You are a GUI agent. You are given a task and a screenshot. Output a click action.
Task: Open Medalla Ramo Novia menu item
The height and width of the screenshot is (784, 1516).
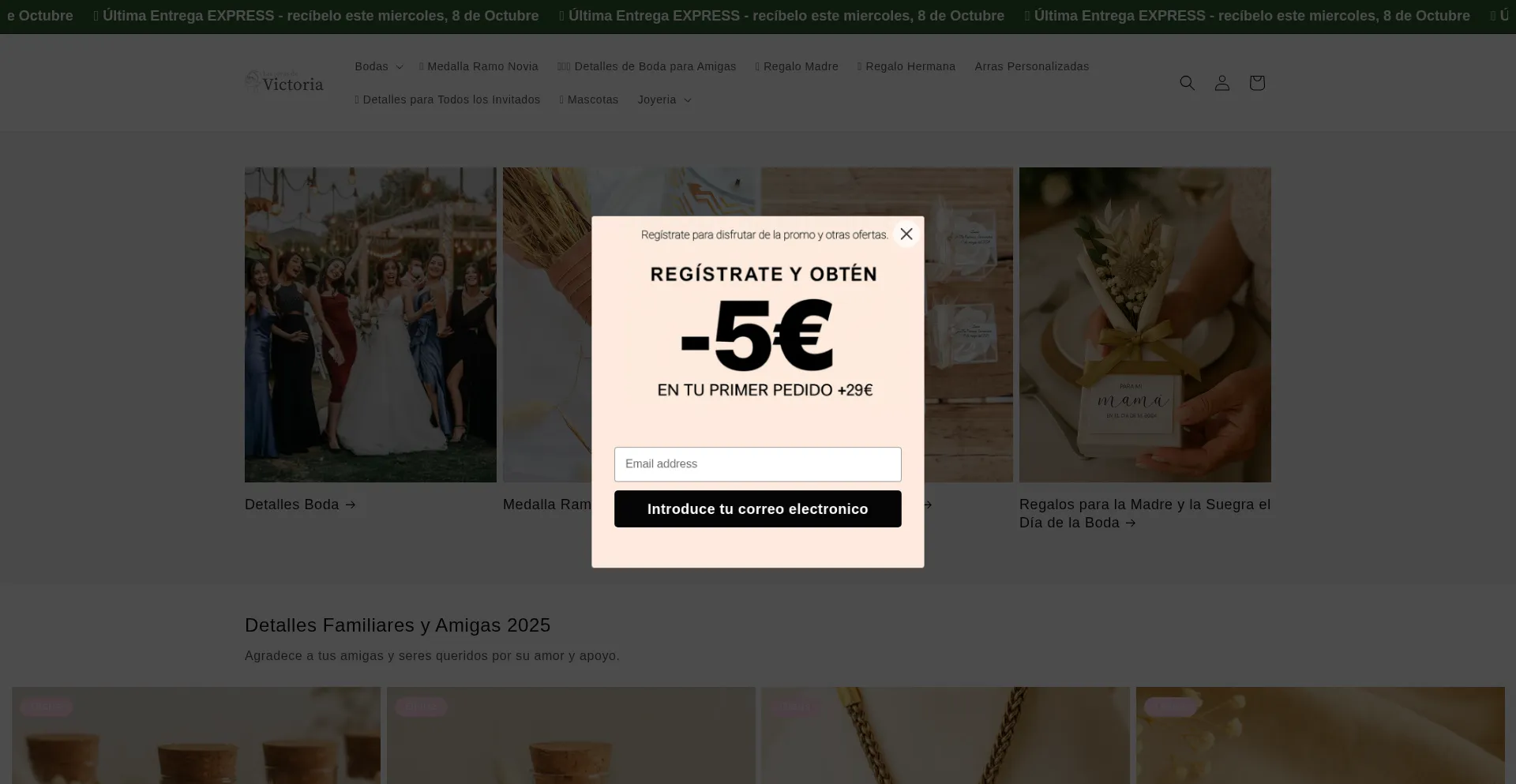tap(478, 66)
